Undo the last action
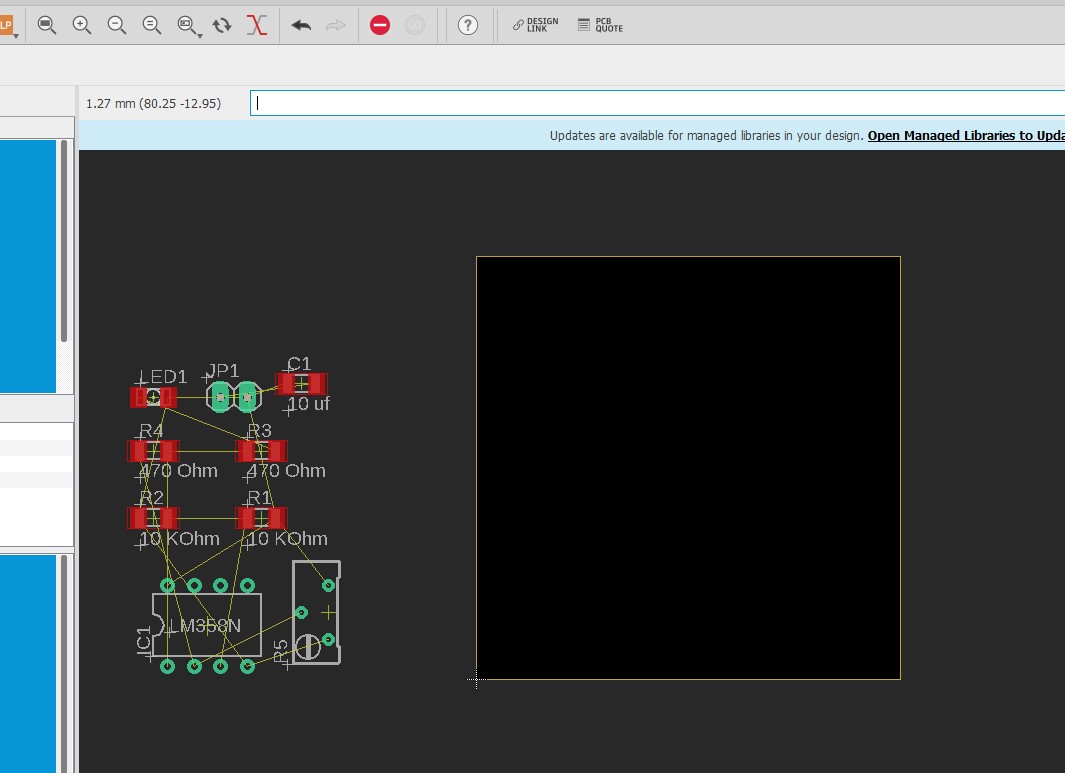The width and height of the screenshot is (1065, 773). point(301,26)
